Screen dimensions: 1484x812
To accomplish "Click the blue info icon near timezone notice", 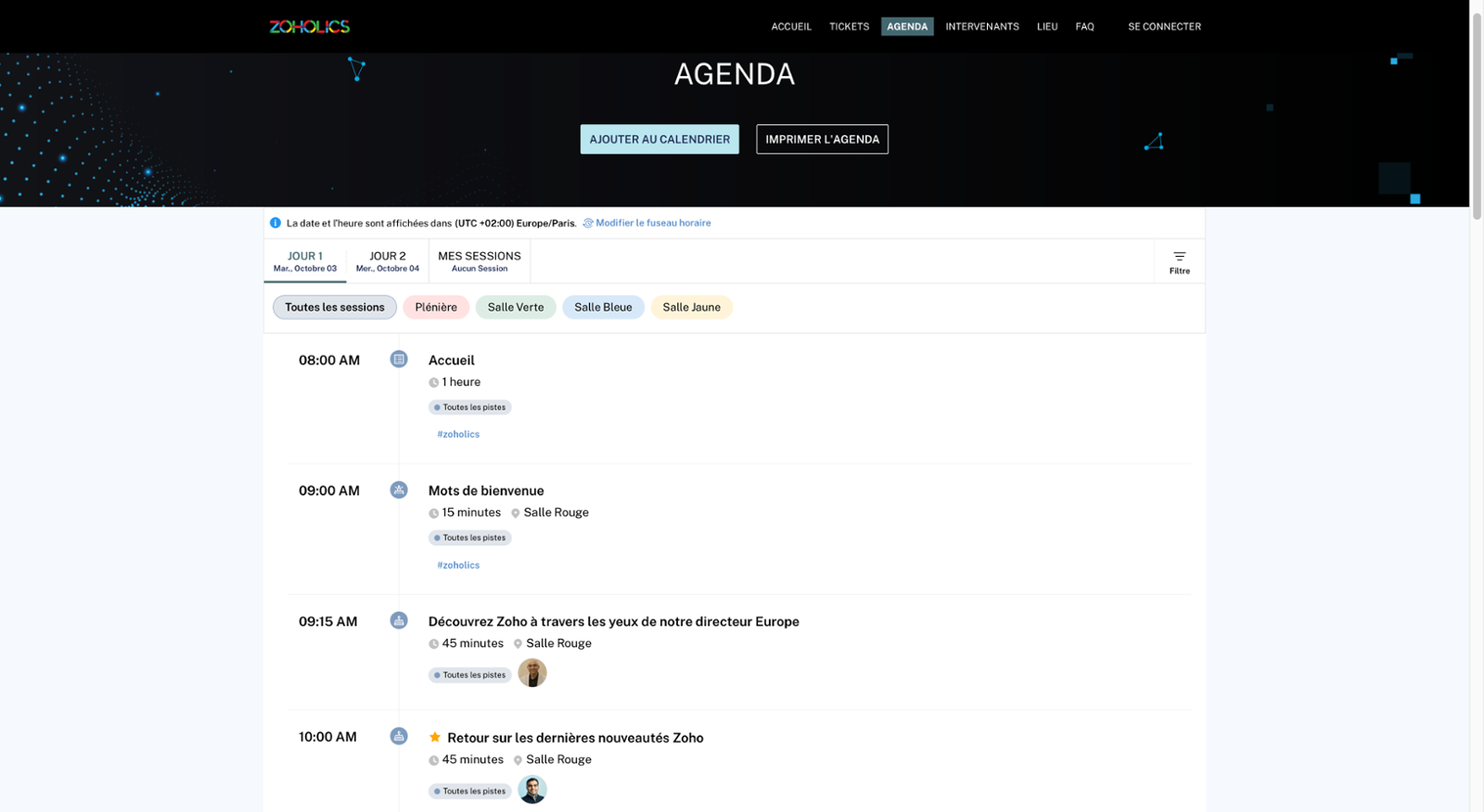I will 275,223.
